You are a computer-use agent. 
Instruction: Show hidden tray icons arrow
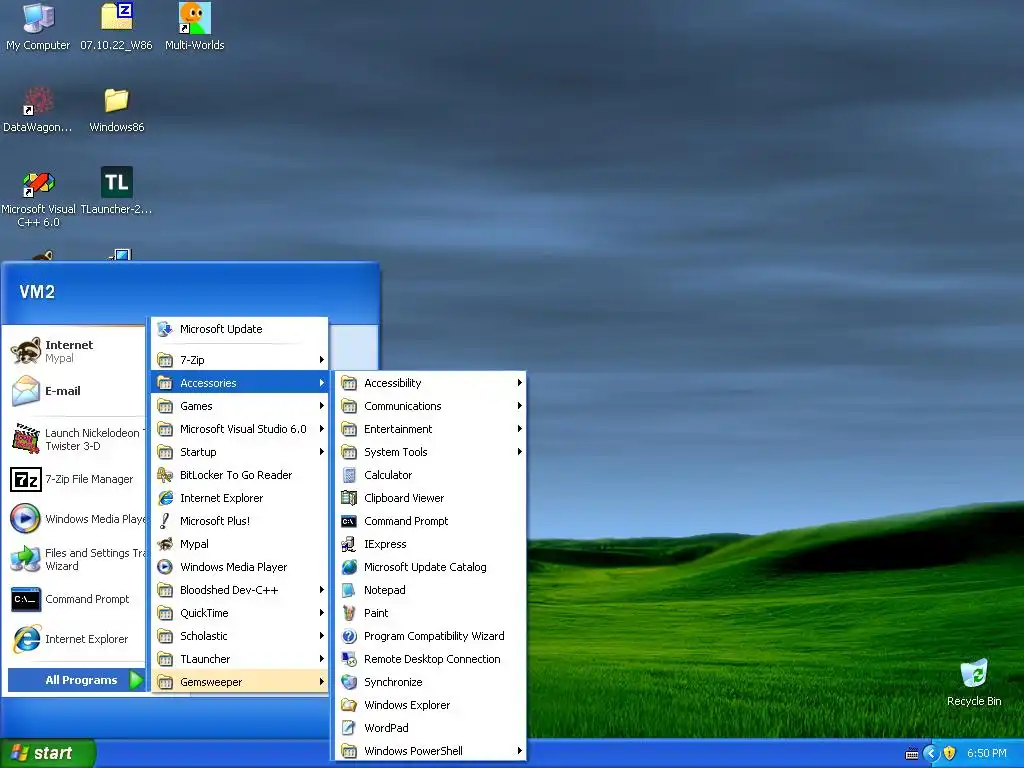coord(931,753)
